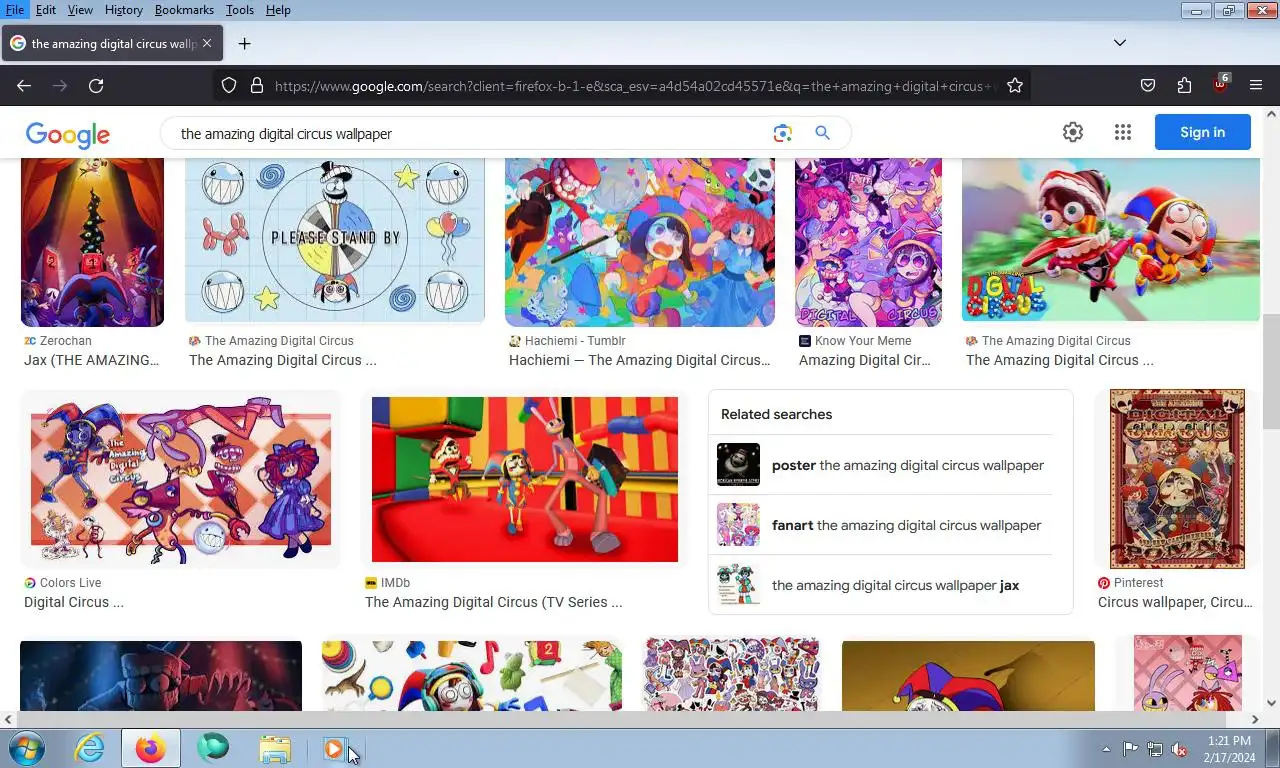The width and height of the screenshot is (1280, 768).
Task: Open Know Your Meme image result
Action: (x=868, y=242)
